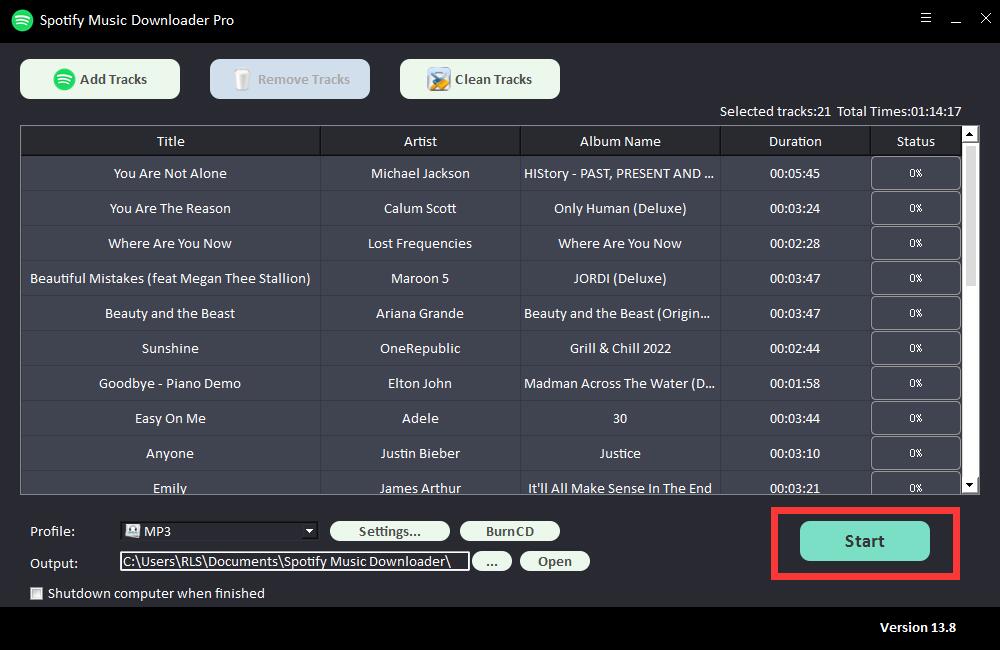Click the BurnCD button
Image resolution: width=1000 pixels, height=650 pixels.
(509, 531)
